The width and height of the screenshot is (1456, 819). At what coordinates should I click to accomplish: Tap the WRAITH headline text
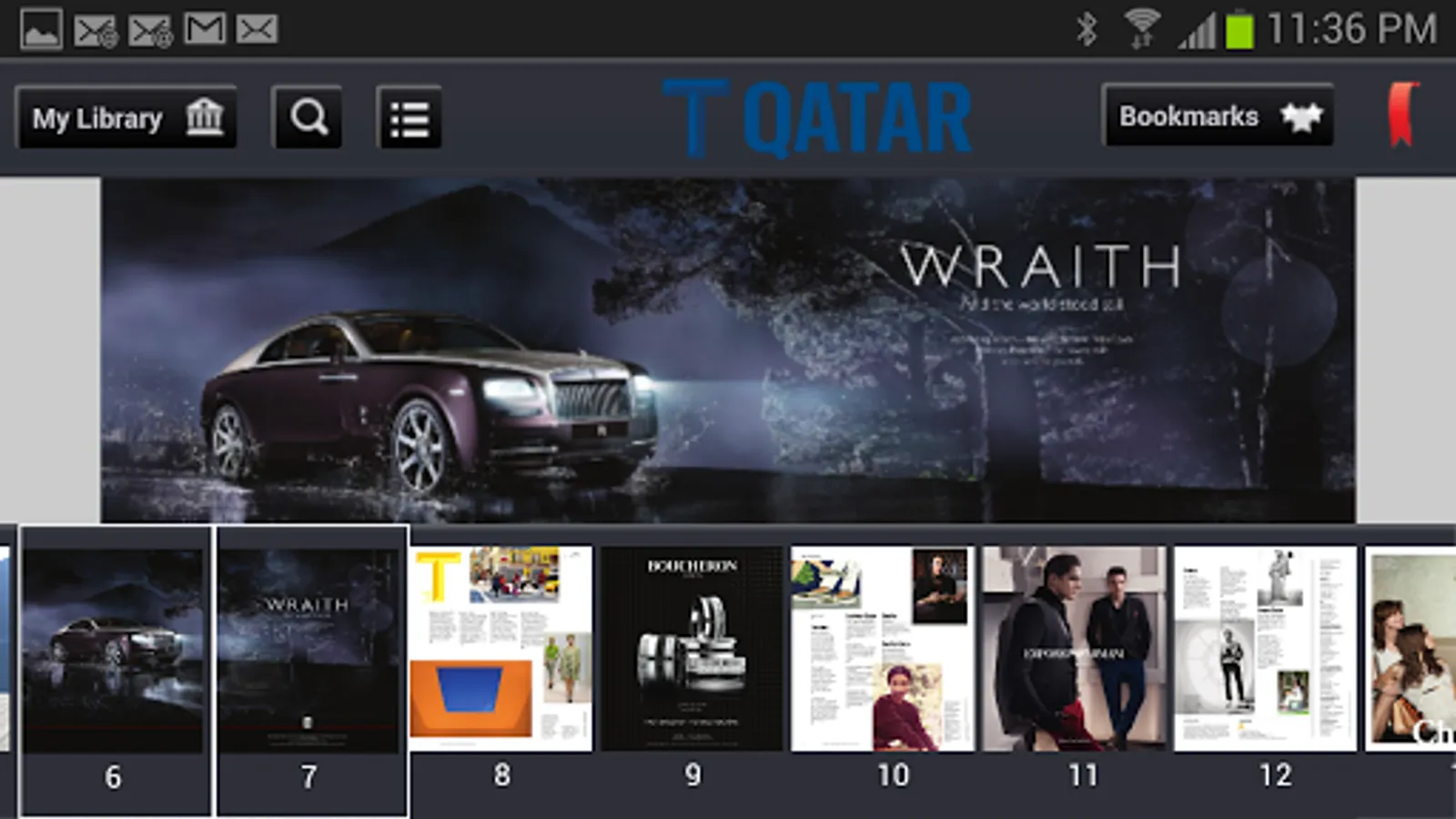coord(1040,265)
